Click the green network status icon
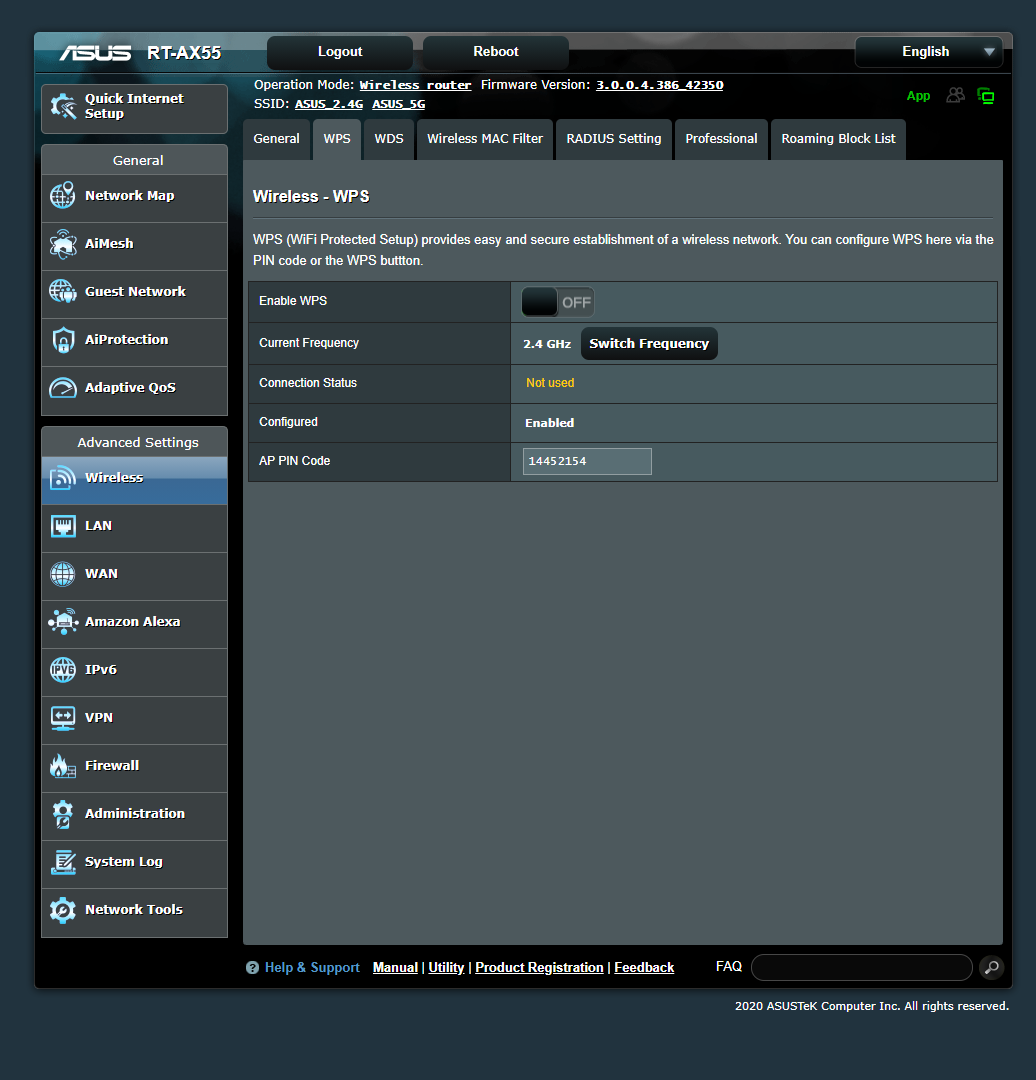 [986, 96]
